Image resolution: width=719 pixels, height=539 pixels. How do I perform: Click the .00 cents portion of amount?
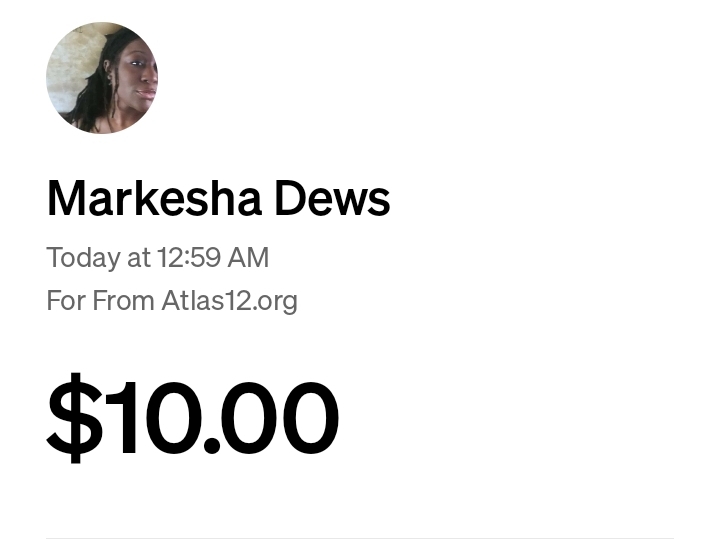pyautogui.click(x=271, y=417)
